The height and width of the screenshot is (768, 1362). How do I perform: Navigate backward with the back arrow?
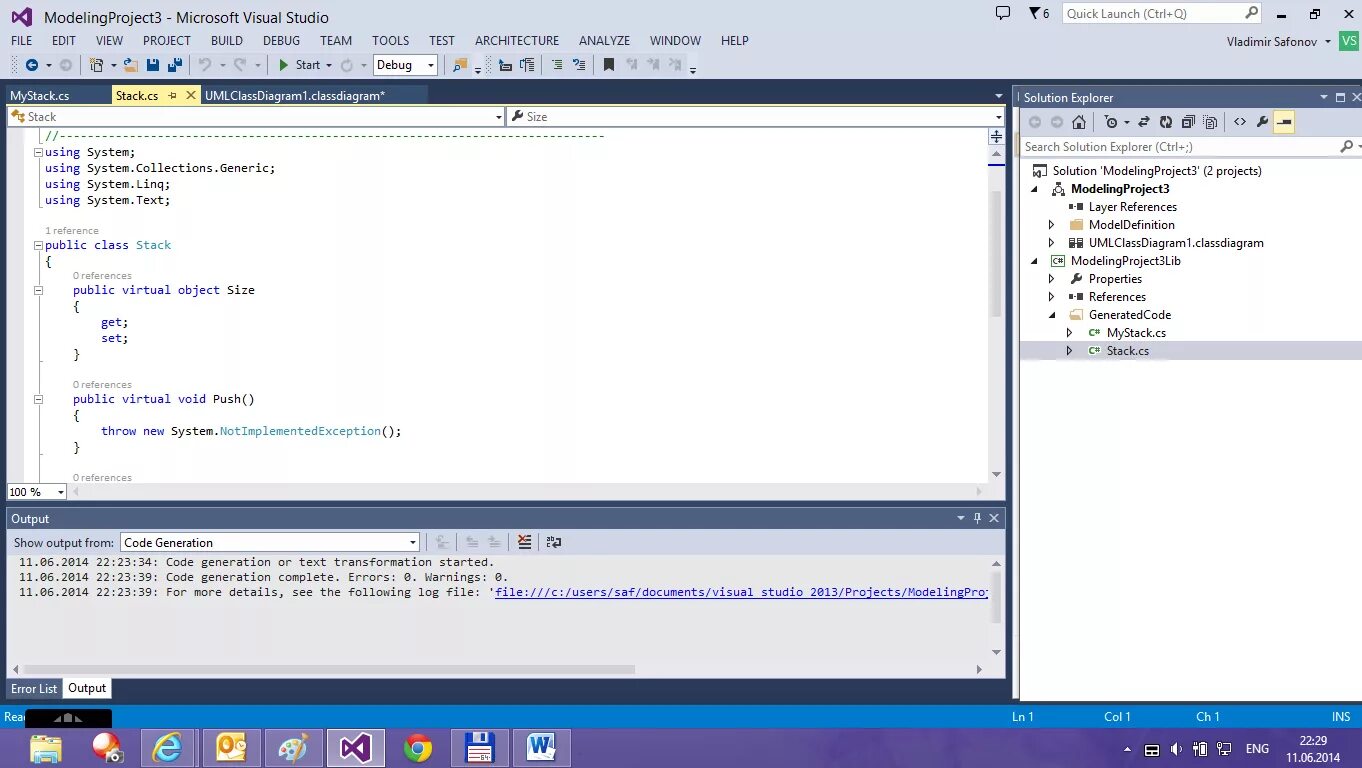[31, 65]
